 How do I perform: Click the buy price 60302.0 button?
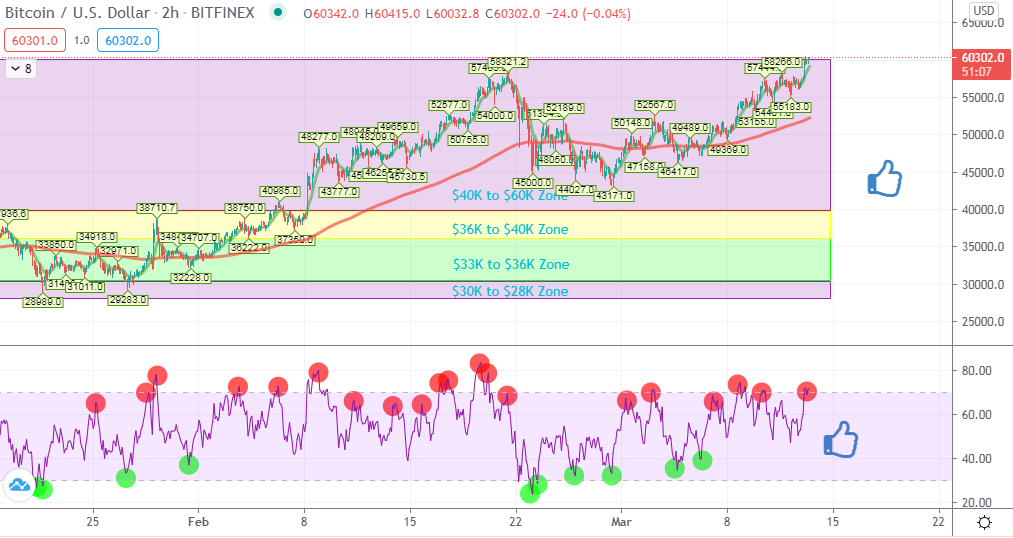128,40
